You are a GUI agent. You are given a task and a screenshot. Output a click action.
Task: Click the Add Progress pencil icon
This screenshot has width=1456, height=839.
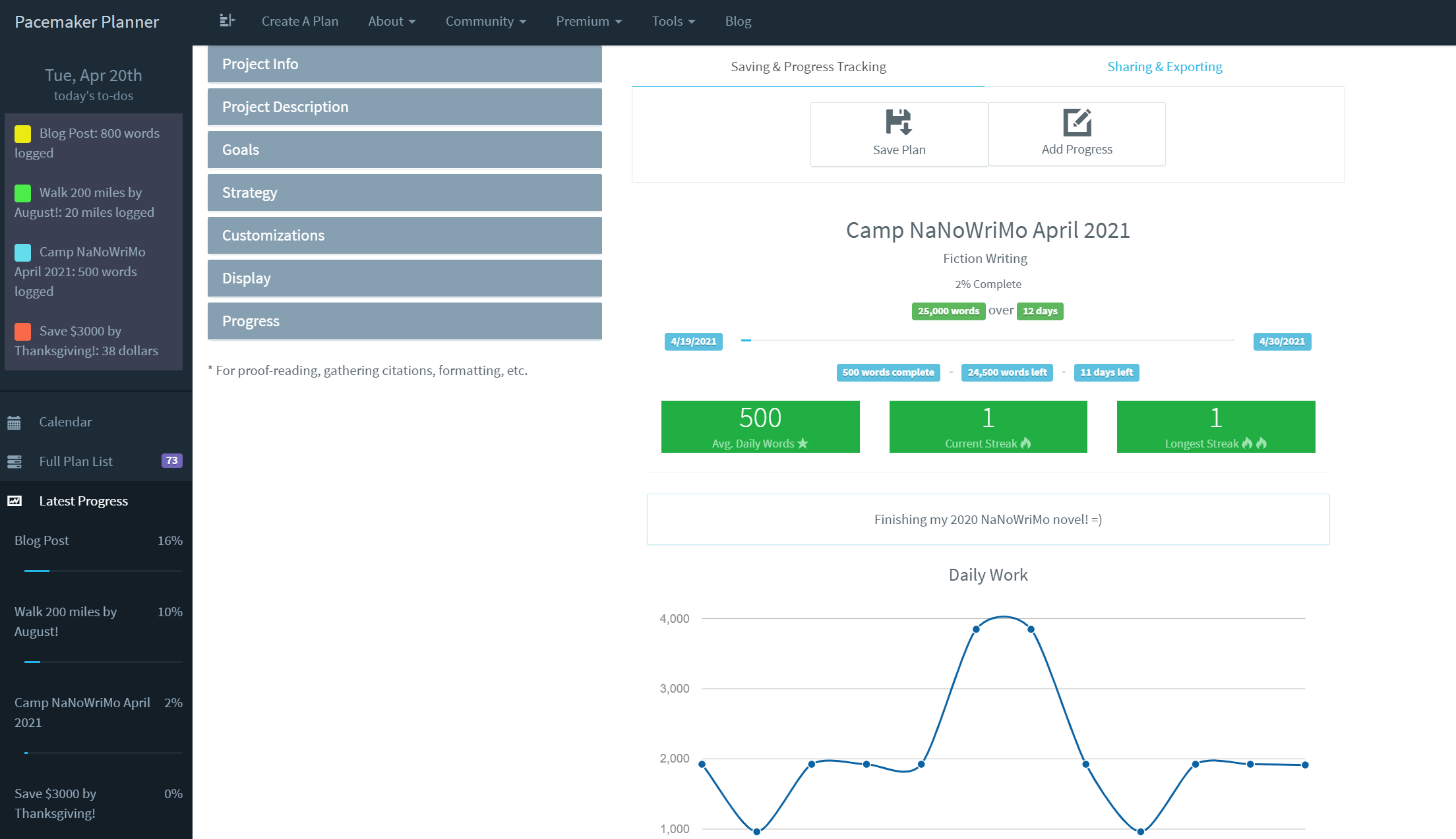point(1076,123)
